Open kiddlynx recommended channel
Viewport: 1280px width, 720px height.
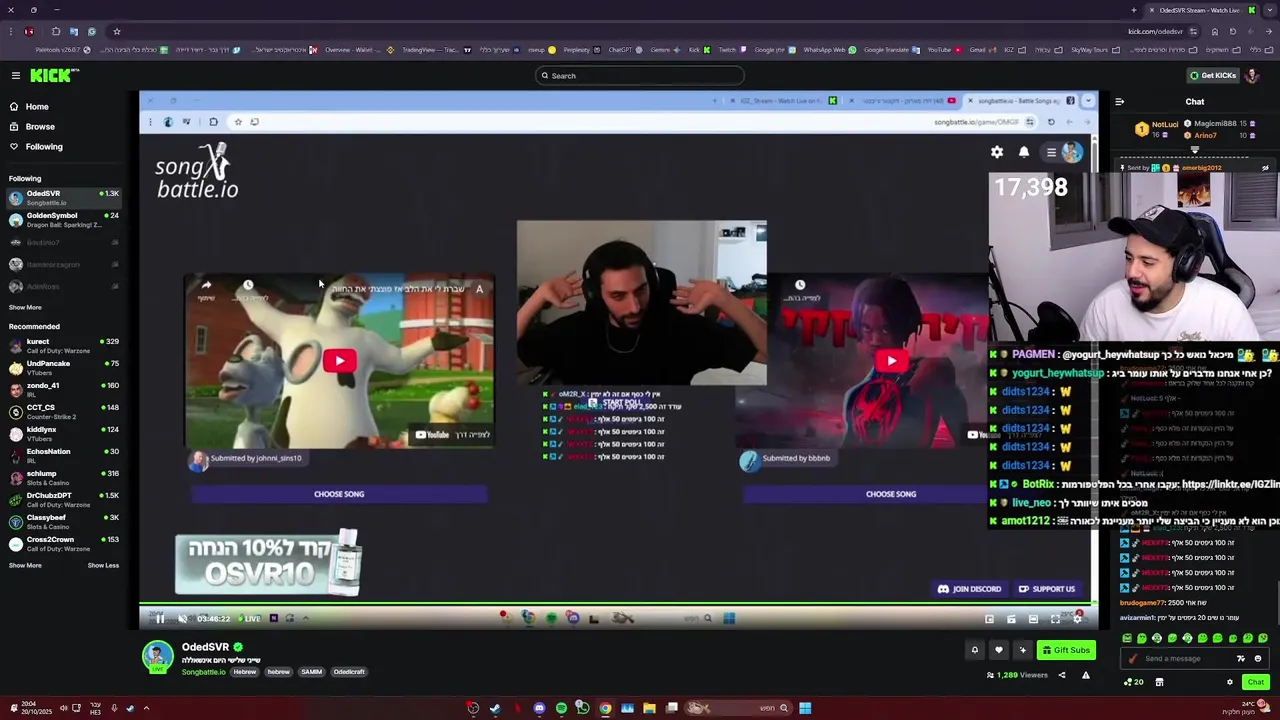click(x=64, y=433)
